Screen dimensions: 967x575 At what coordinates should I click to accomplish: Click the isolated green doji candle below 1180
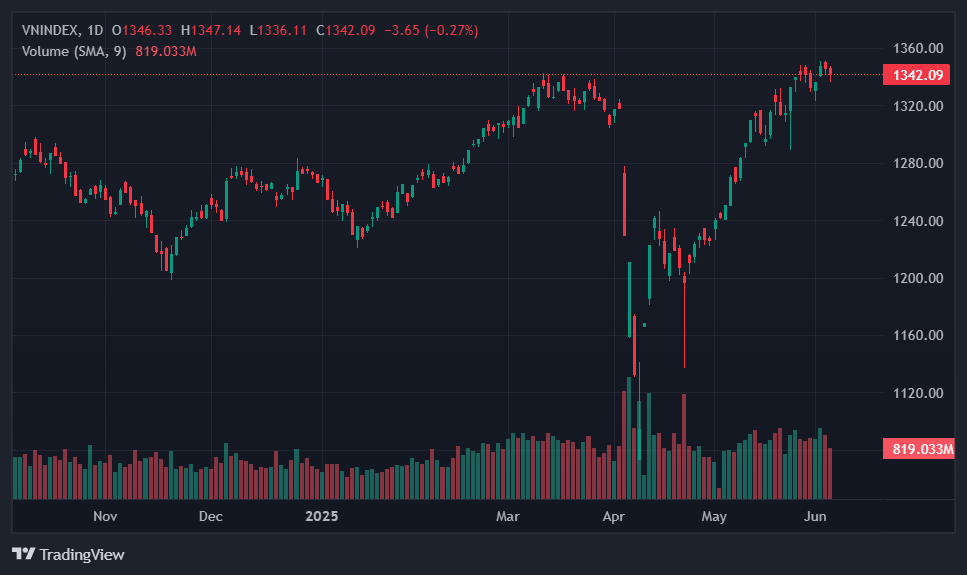click(x=644, y=325)
